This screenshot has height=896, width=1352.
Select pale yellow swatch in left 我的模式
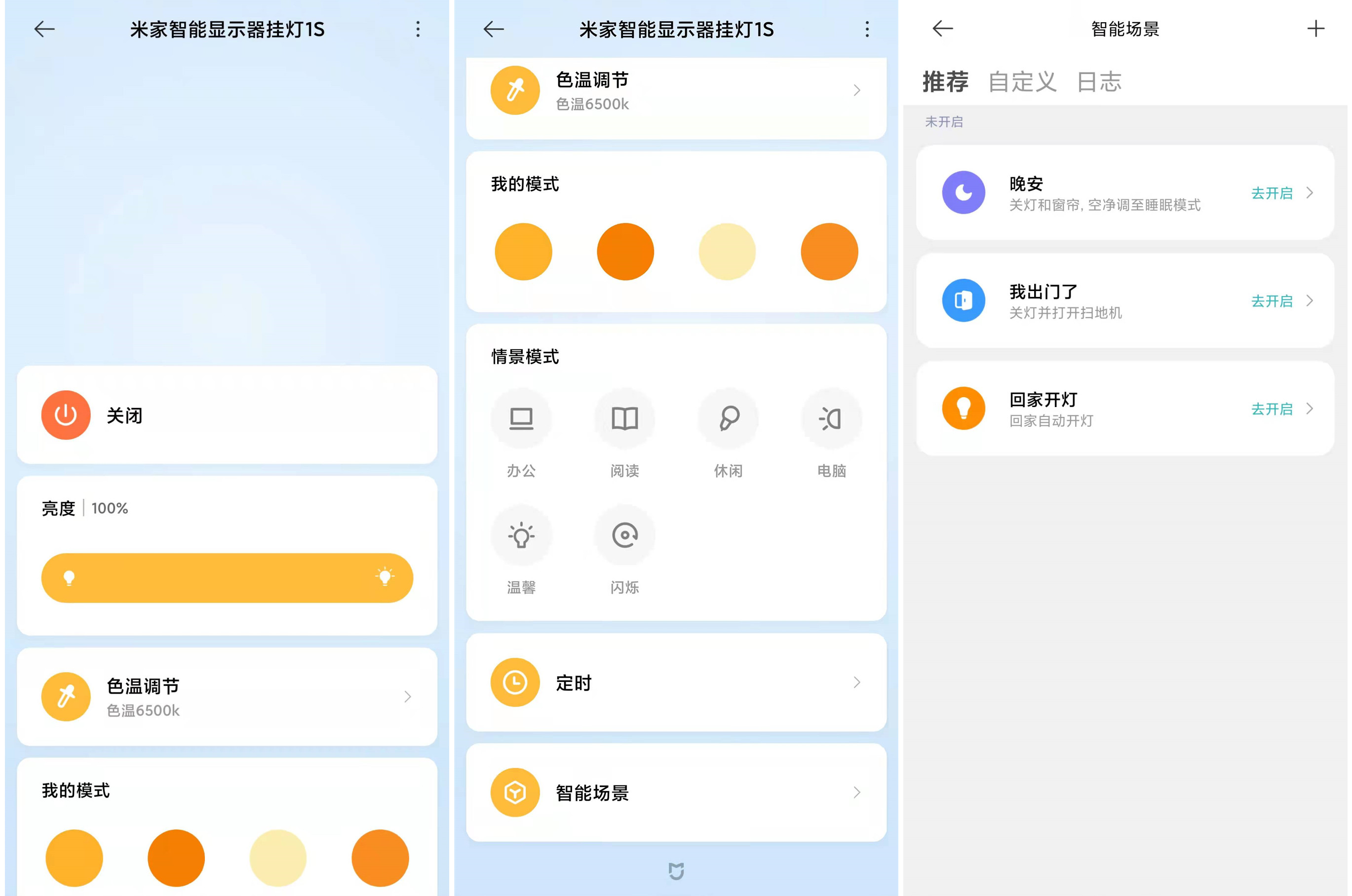tap(278, 858)
